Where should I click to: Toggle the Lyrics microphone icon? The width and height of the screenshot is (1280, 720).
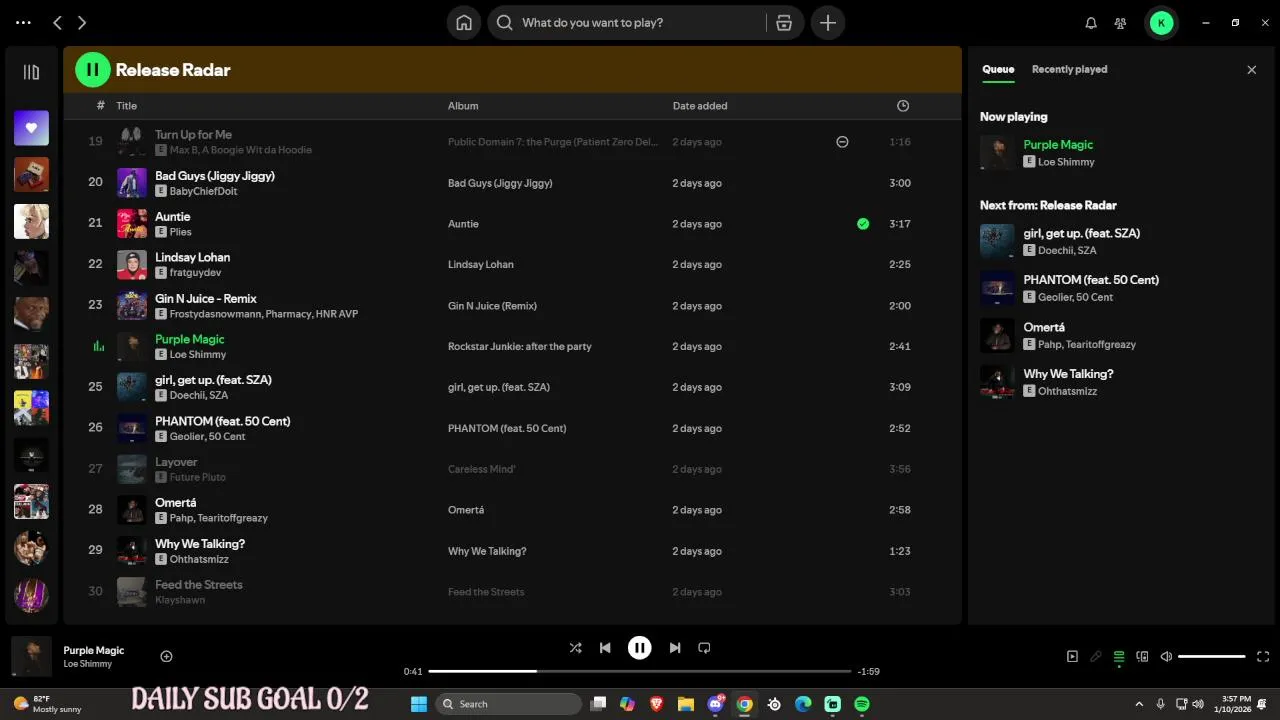[1096, 657]
